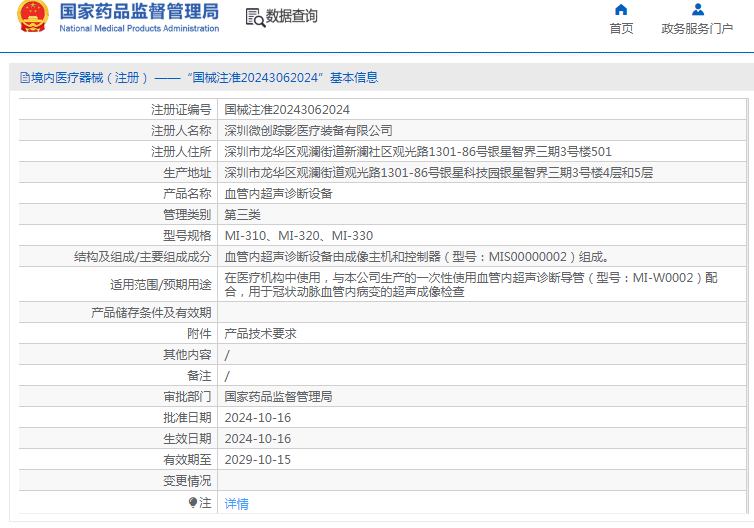This screenshot has width=754, height=528.
Task: Click the 数据查询 heading text
Action: point(292,16)
